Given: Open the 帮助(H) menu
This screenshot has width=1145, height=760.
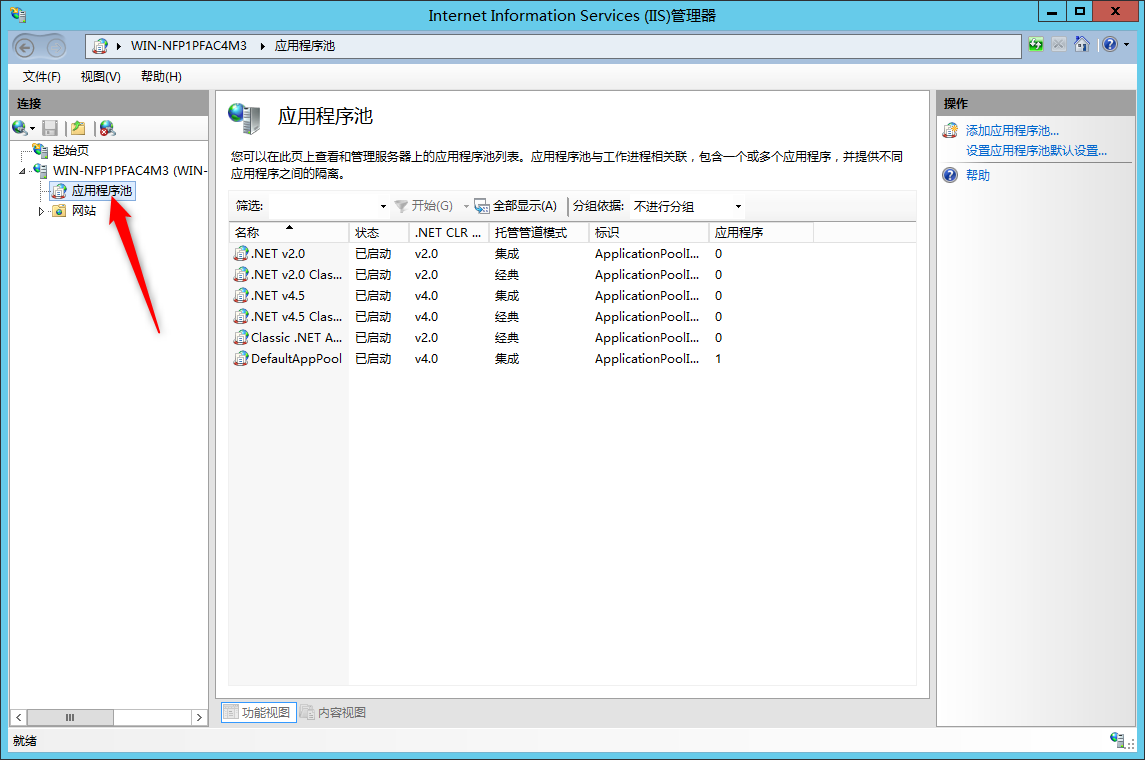Looking at the screenshot, I should click(161, 77).
